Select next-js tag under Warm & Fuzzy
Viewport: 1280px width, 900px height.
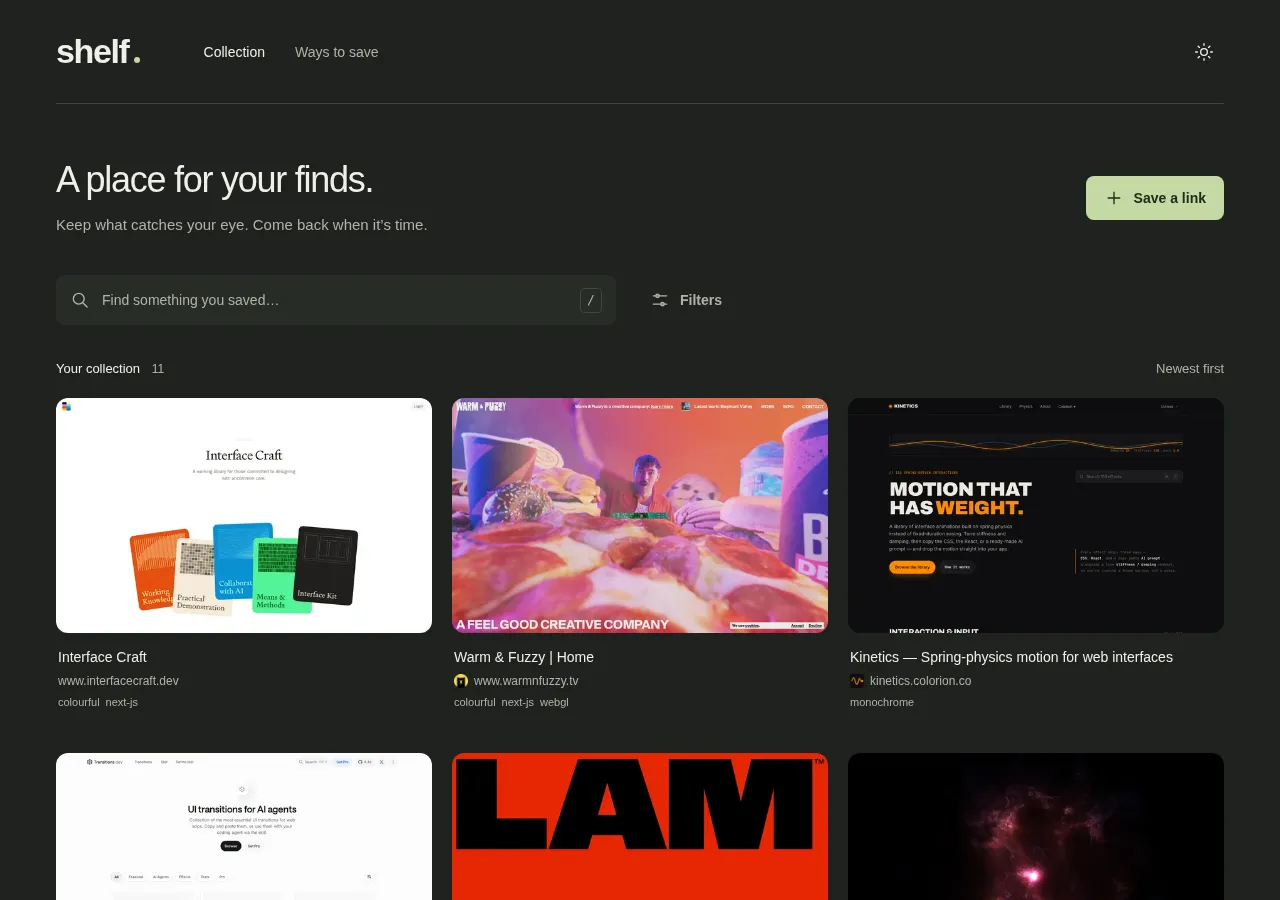(x=518, y=702)
